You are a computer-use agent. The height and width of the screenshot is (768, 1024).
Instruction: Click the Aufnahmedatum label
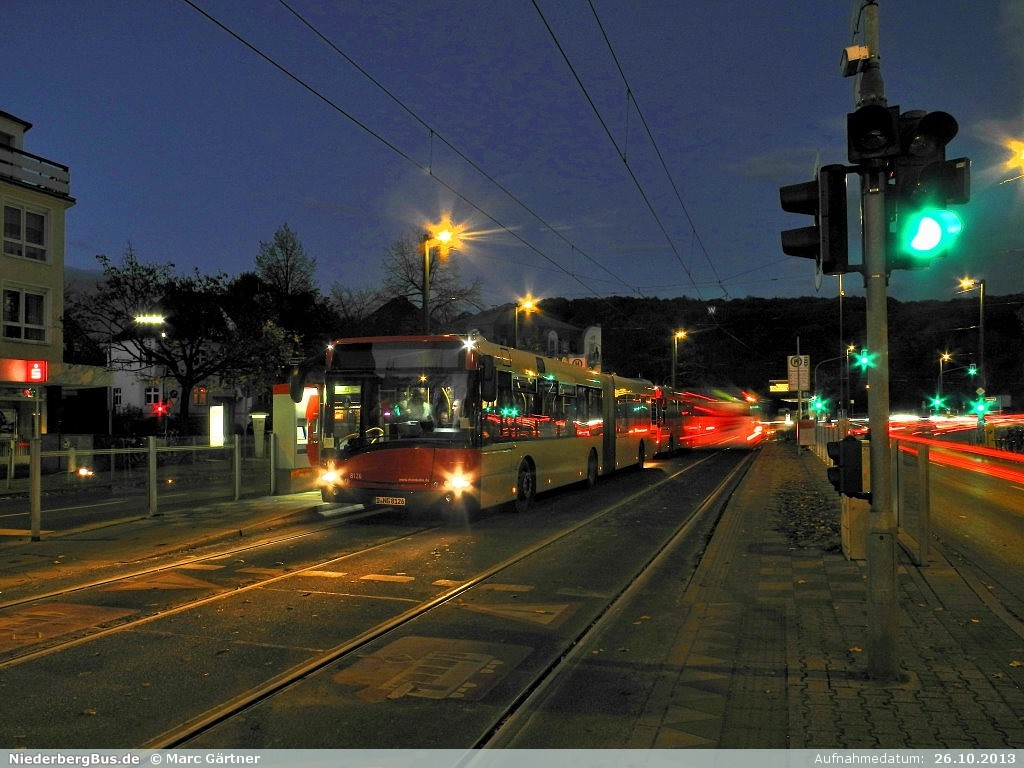tap(868, 759)
